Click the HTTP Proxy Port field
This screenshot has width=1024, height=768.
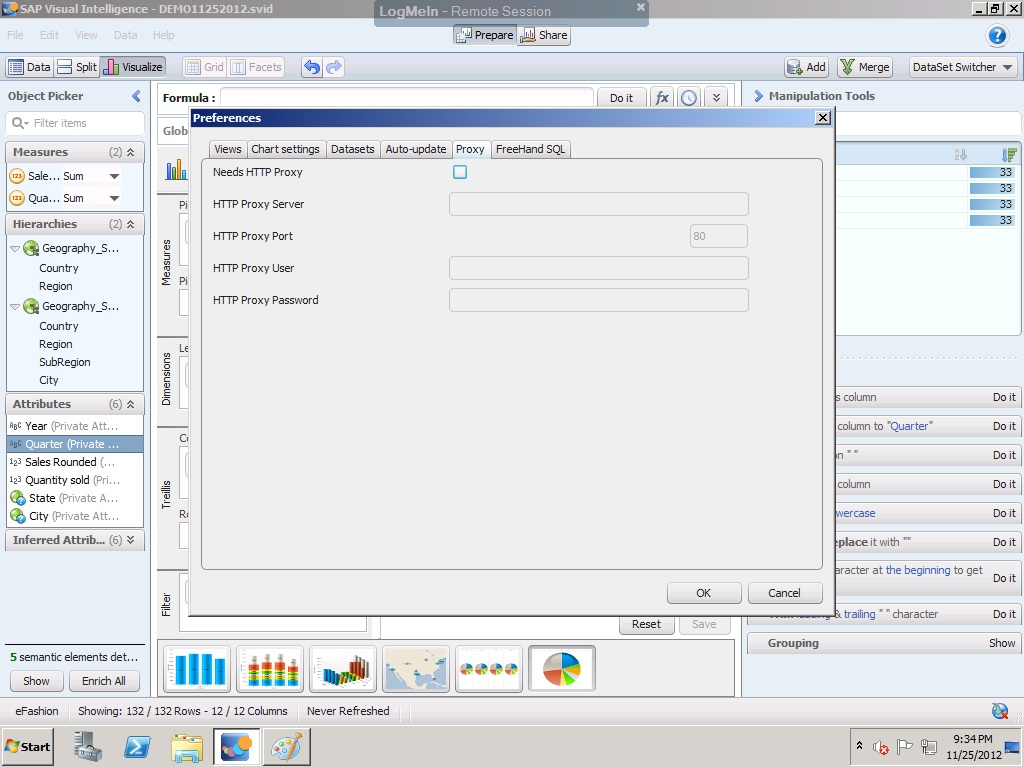(718, 236)
